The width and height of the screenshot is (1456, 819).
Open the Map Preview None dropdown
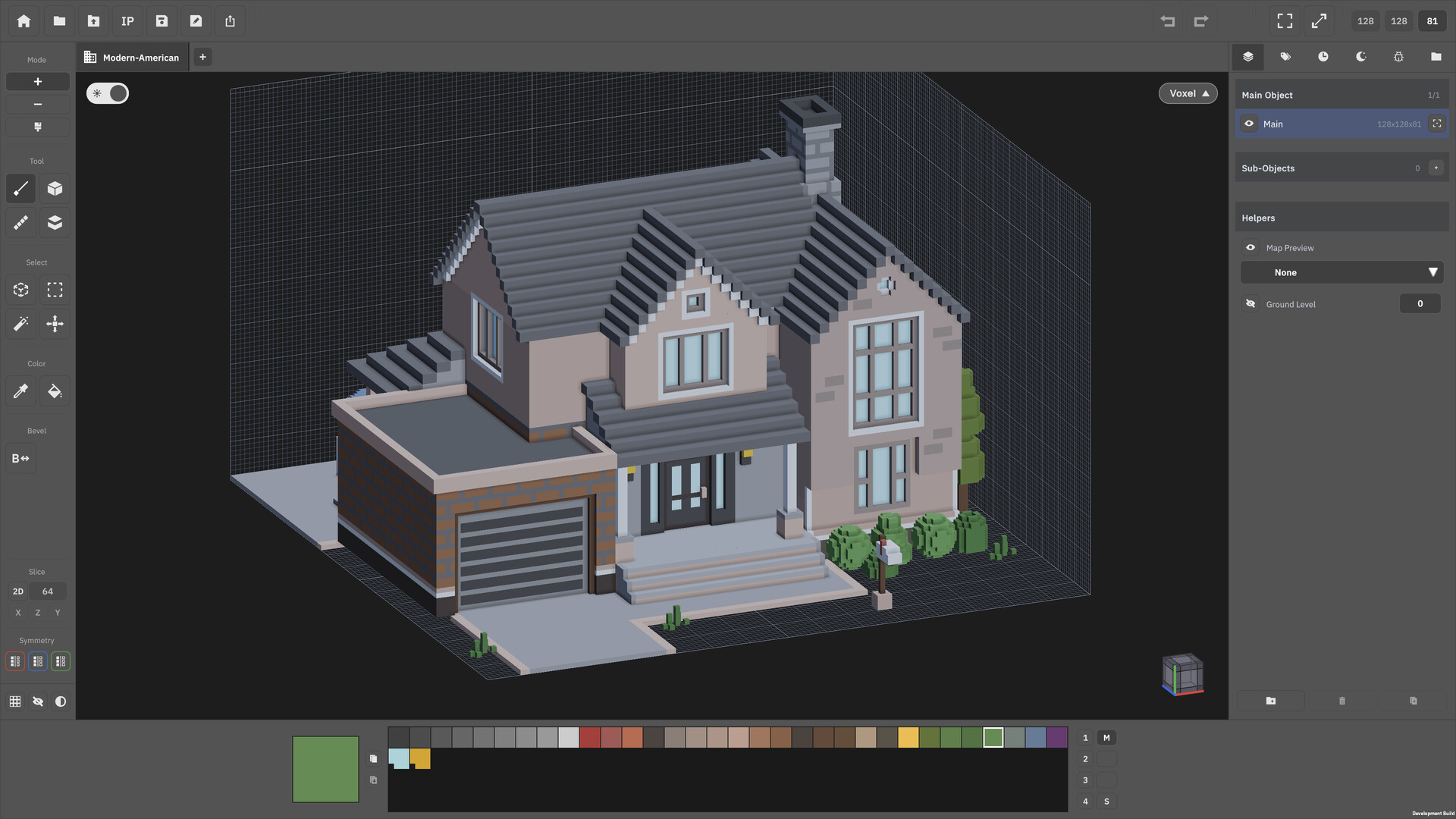click(1341, 272)
